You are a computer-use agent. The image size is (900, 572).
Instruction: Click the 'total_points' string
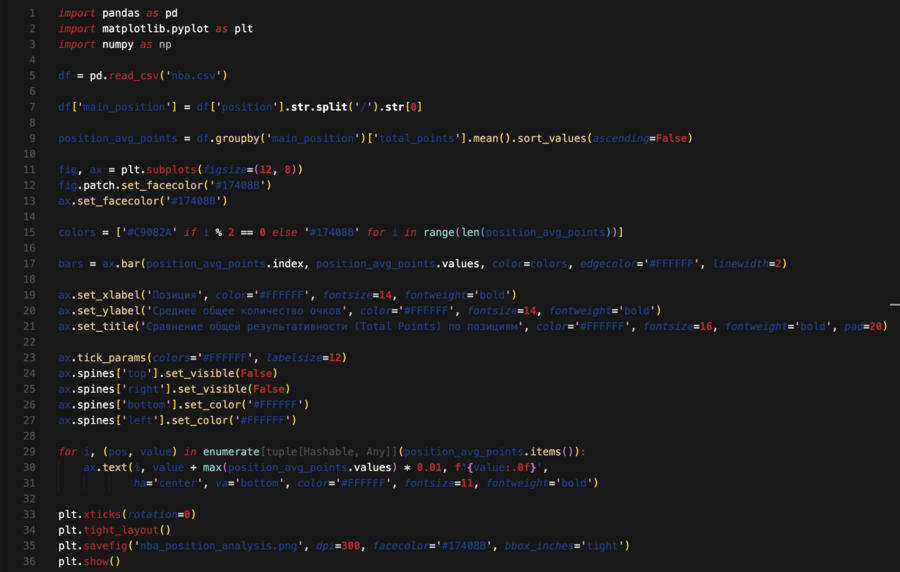417,138
